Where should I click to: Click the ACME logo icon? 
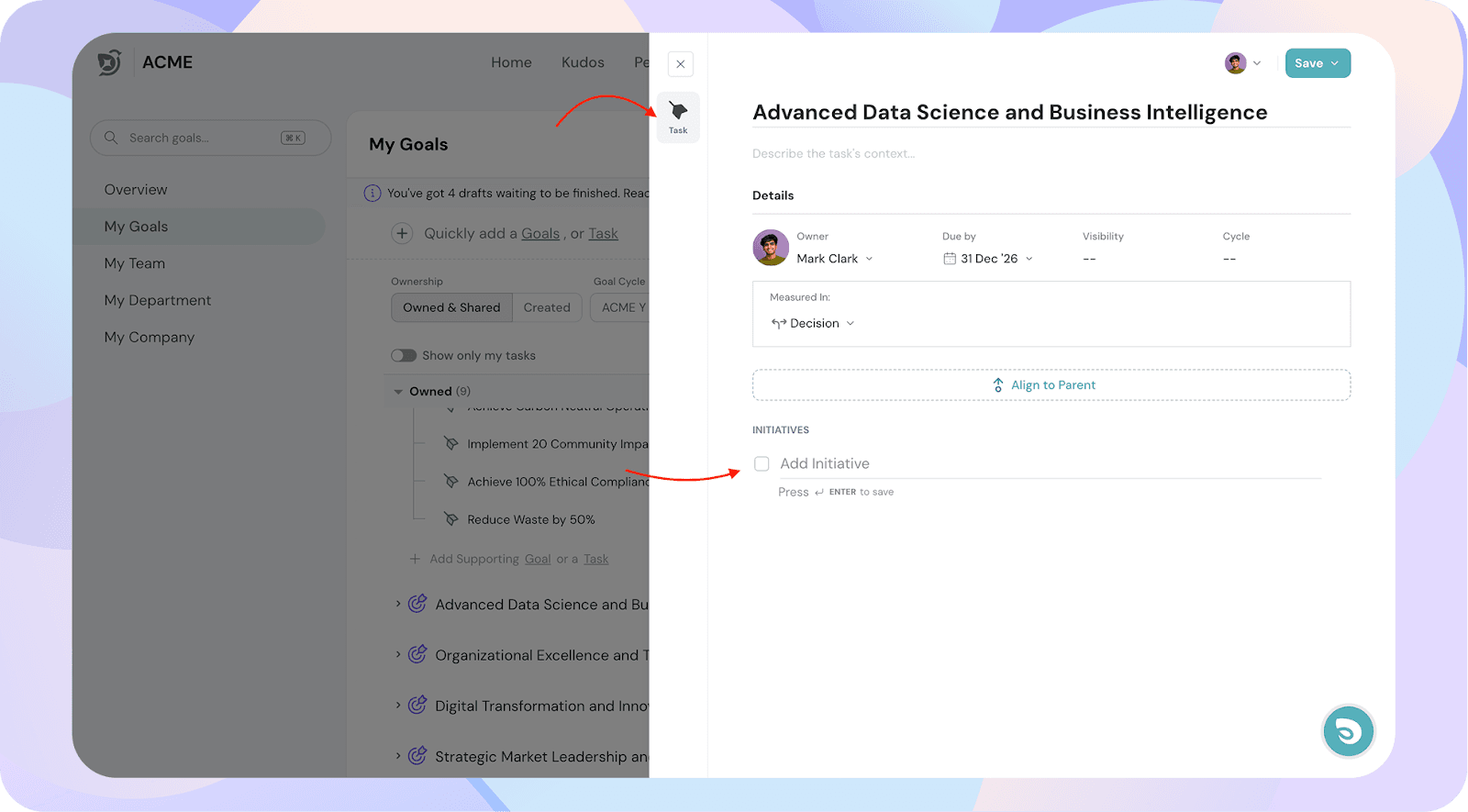tap(110, 62)
